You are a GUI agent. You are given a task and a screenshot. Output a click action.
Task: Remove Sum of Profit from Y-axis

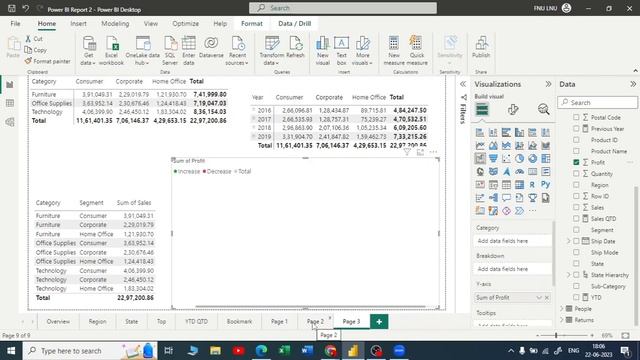(x=547, y=298)
